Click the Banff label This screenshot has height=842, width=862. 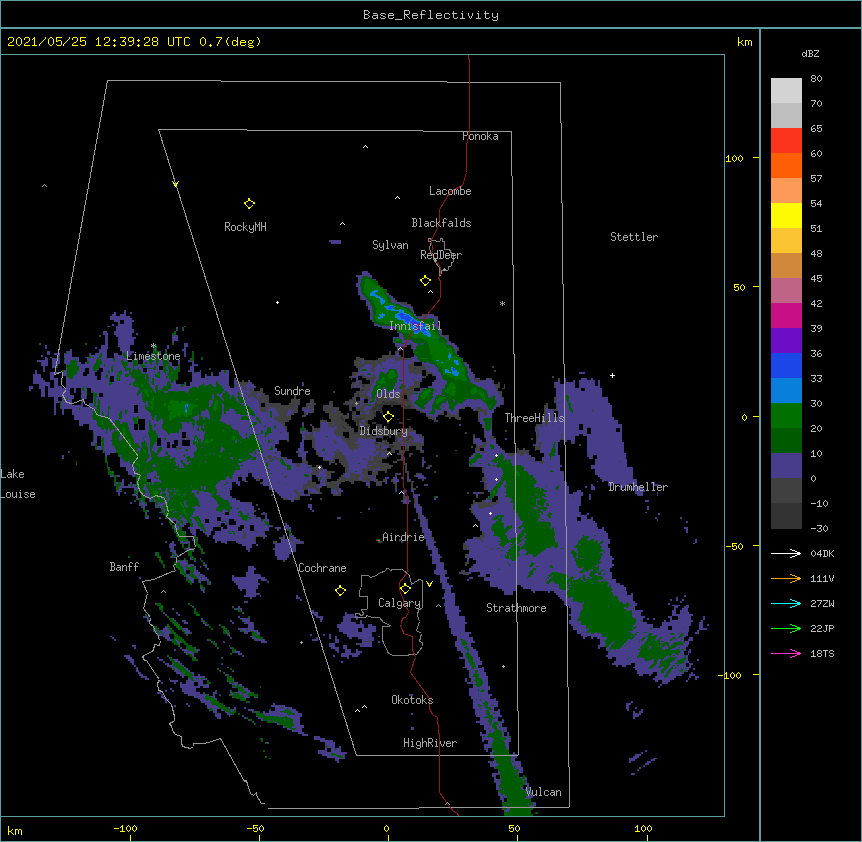coord(124,567)
